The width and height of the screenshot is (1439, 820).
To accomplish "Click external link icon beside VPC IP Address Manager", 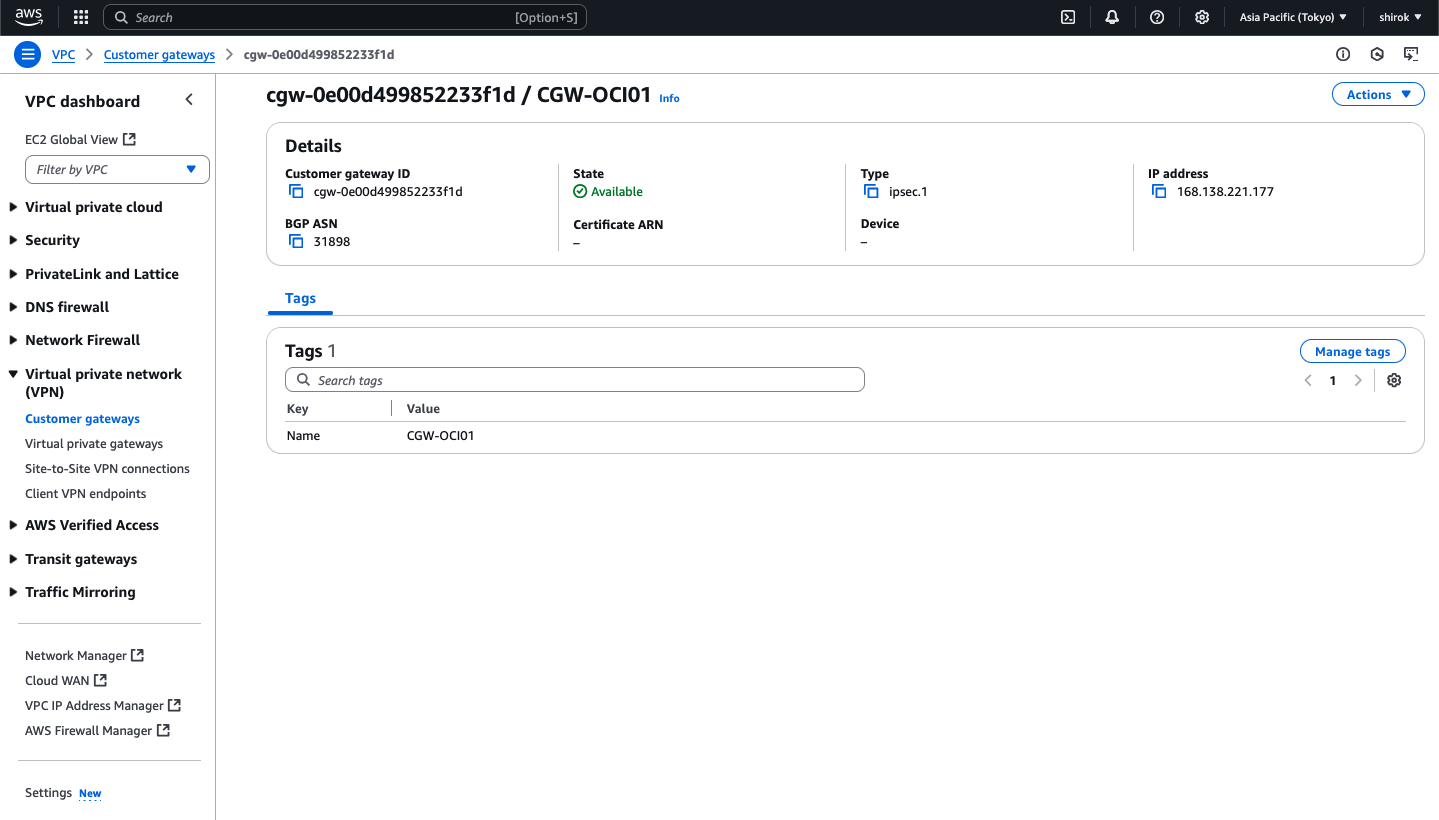I will click(174, 705).
